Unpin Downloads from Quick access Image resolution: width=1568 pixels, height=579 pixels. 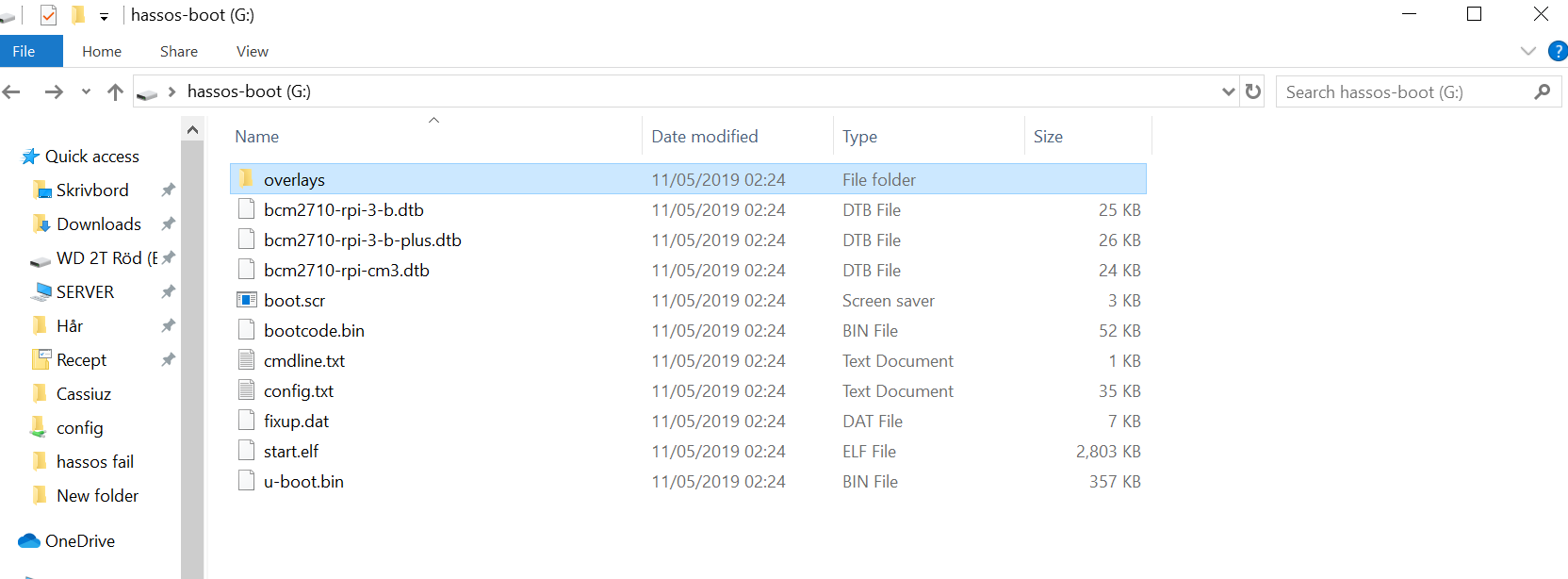pyautogui.click(x=168, y=223)
